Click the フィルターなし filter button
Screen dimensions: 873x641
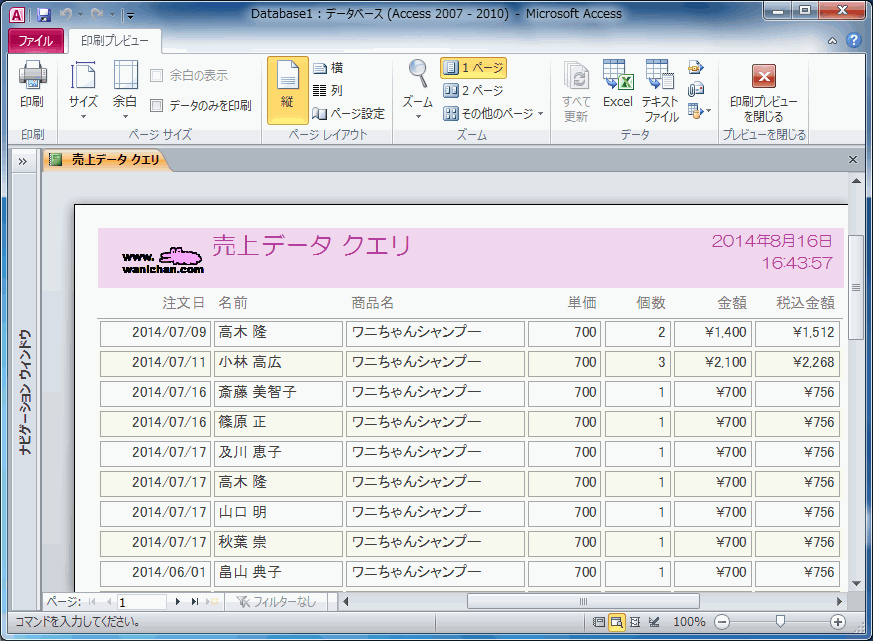click(276, 601)
